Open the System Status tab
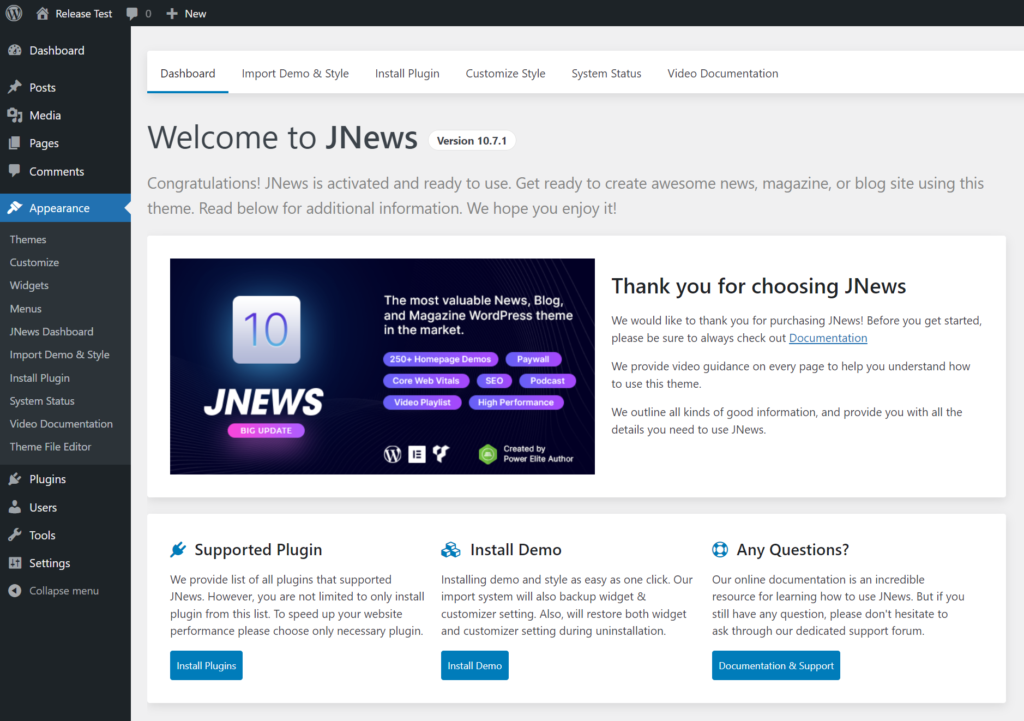This screenshot has height=721, width=1024. pyautogui.click(x=606, y=73)
